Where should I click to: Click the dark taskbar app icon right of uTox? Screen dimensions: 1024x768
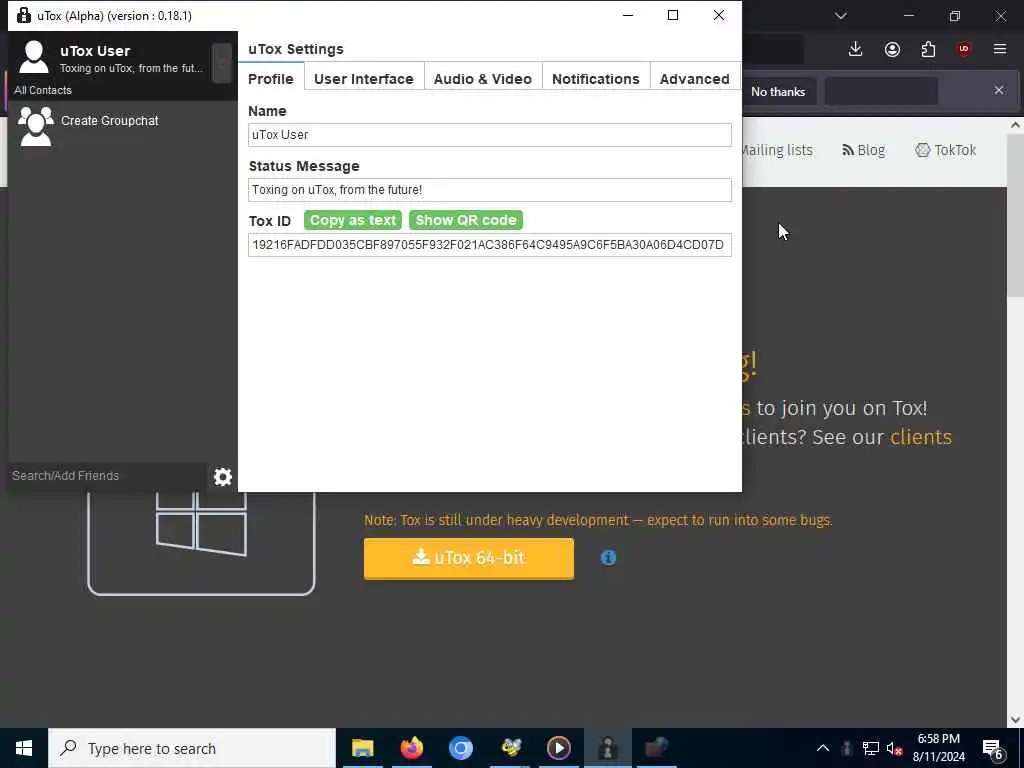[656, 748]
